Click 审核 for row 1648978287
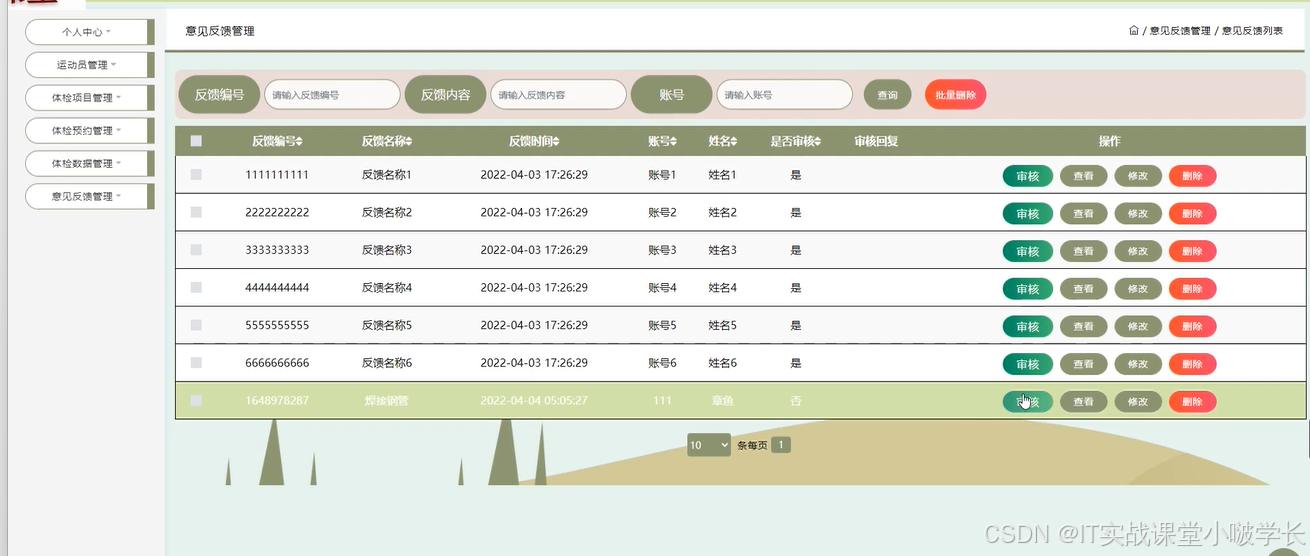This screenshot has height=556, width=1310. click(x=1027, y=402)
